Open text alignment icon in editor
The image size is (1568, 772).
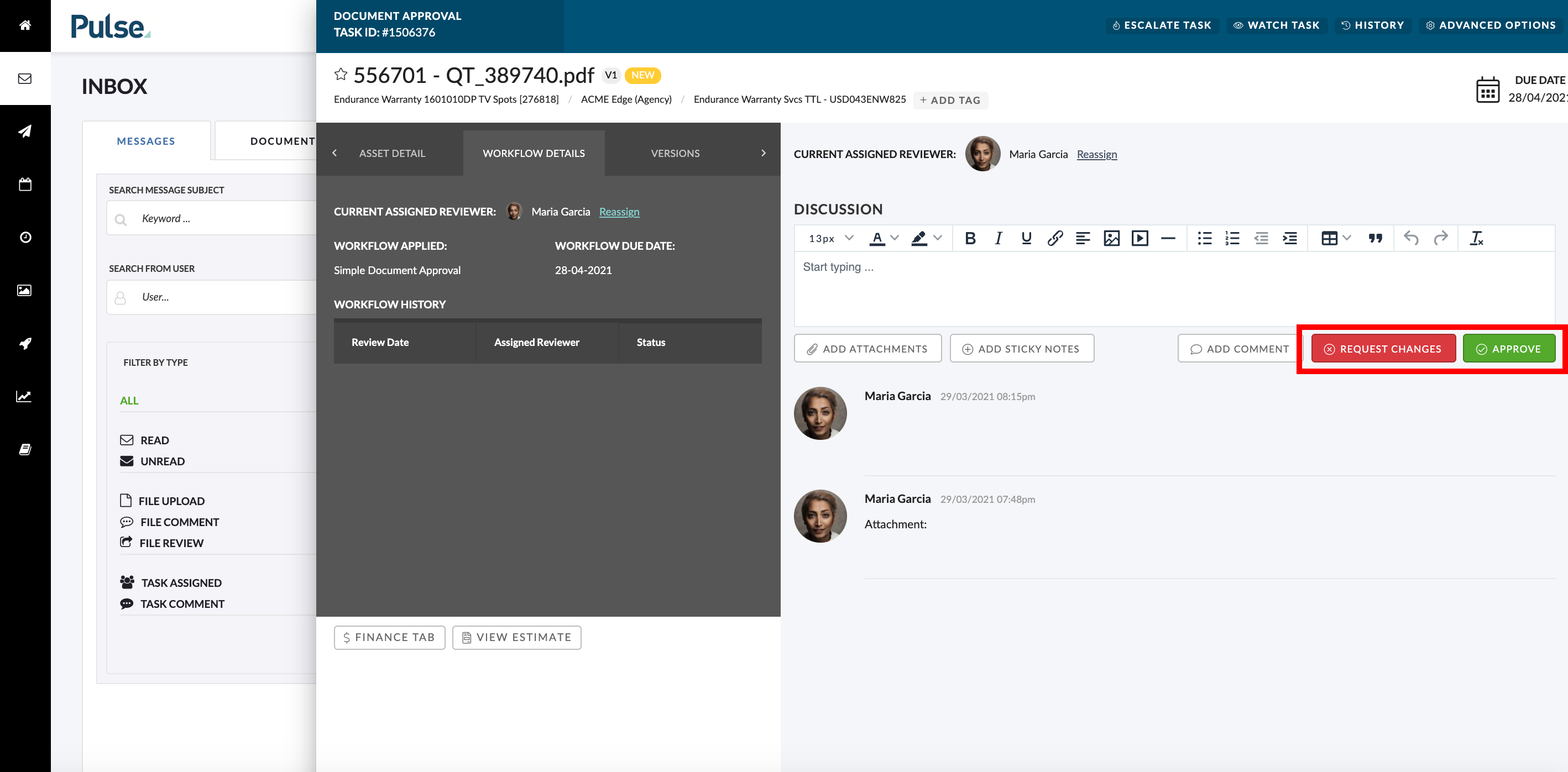pyautogui.click(x=1083, y=239)
